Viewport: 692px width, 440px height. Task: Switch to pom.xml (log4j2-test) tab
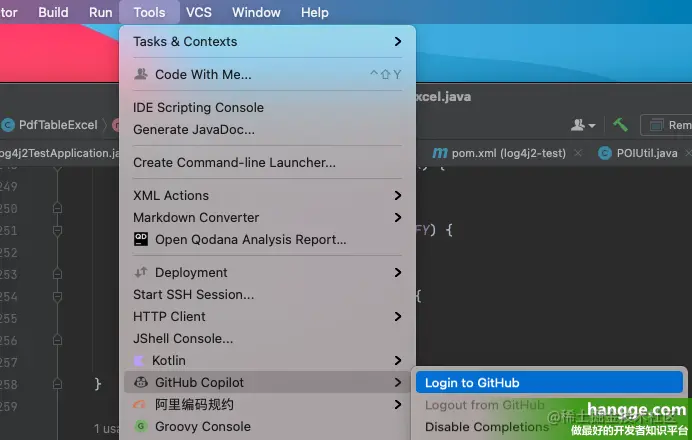[508, 153]
